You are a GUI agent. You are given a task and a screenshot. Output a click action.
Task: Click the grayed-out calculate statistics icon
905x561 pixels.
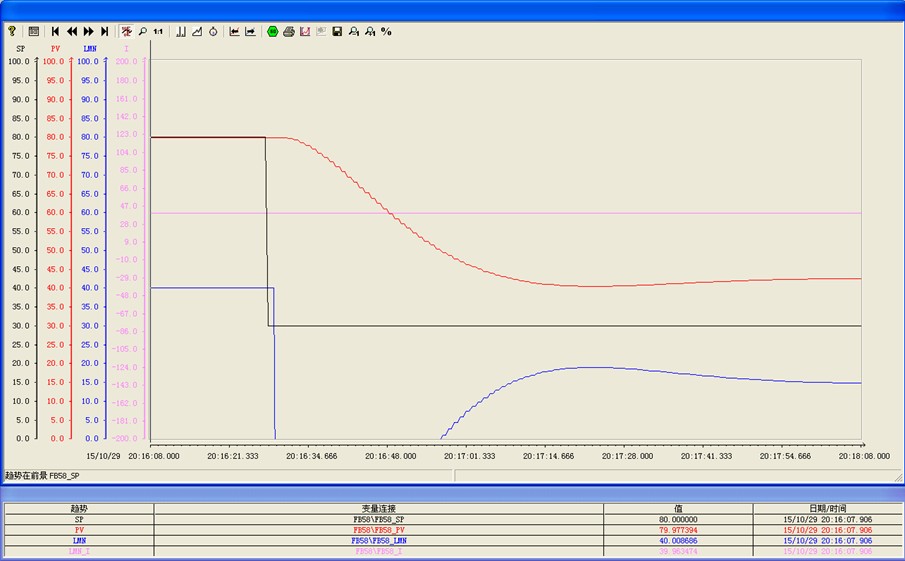tap(321, 31)
